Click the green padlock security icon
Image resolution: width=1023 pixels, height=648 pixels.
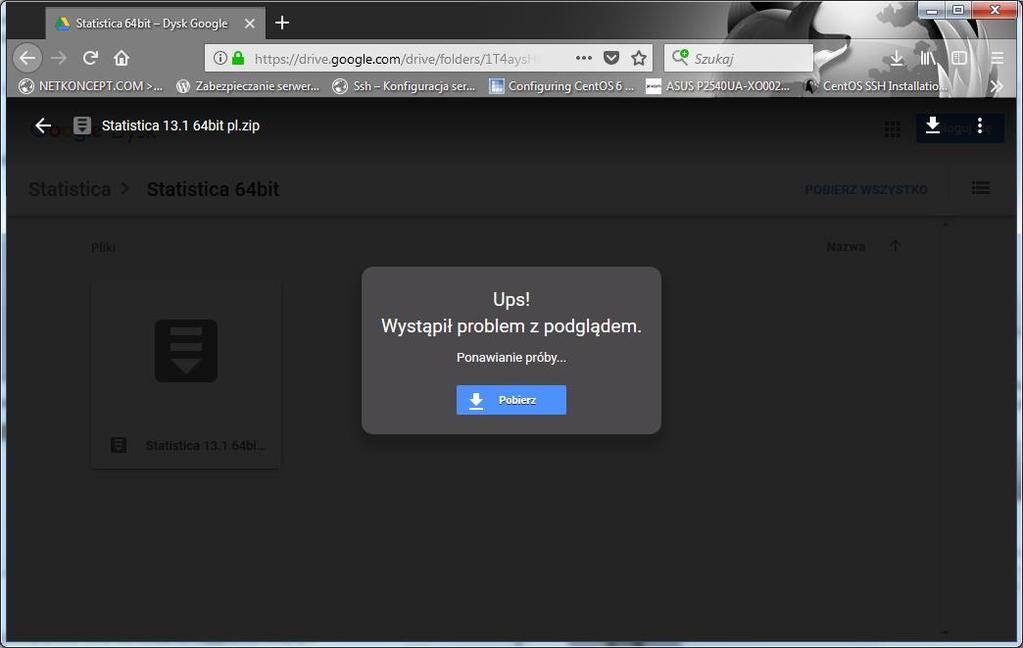[x=238, y=58]
